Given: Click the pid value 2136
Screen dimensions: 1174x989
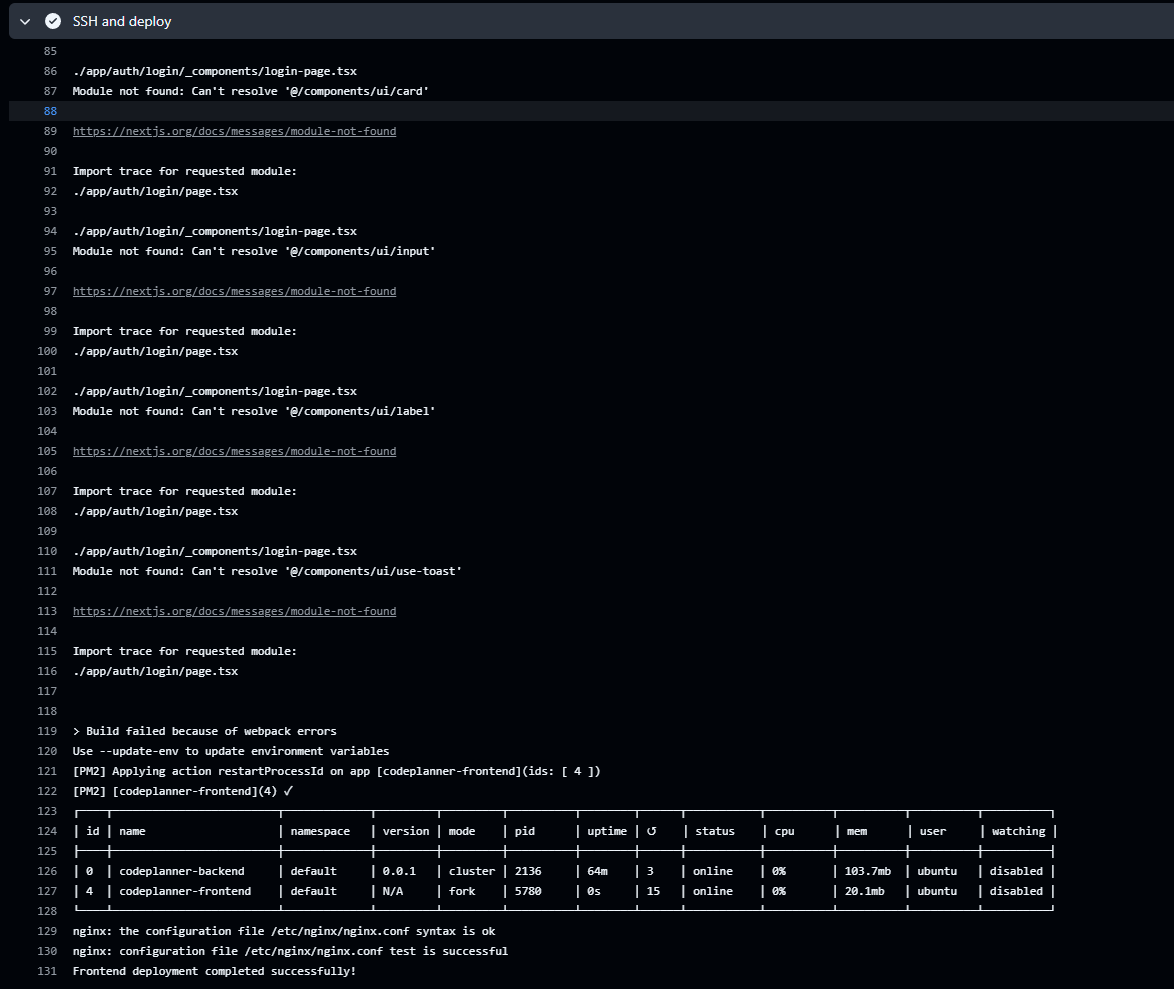Looking at the screenshot, I should pos(528,871).
